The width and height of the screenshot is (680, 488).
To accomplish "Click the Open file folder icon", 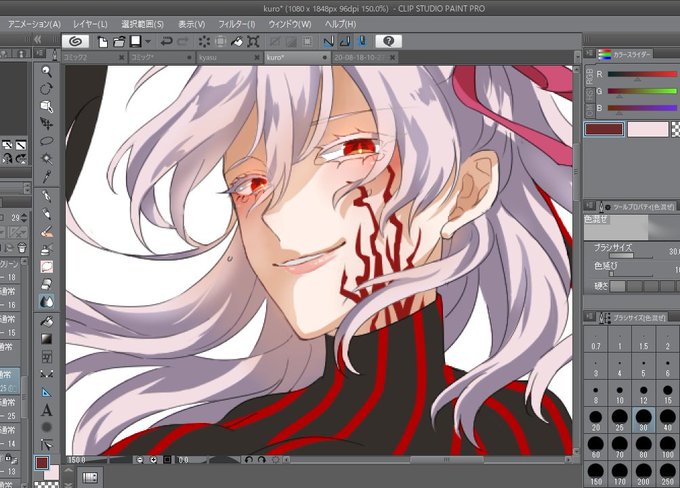I will pos(118,42).
